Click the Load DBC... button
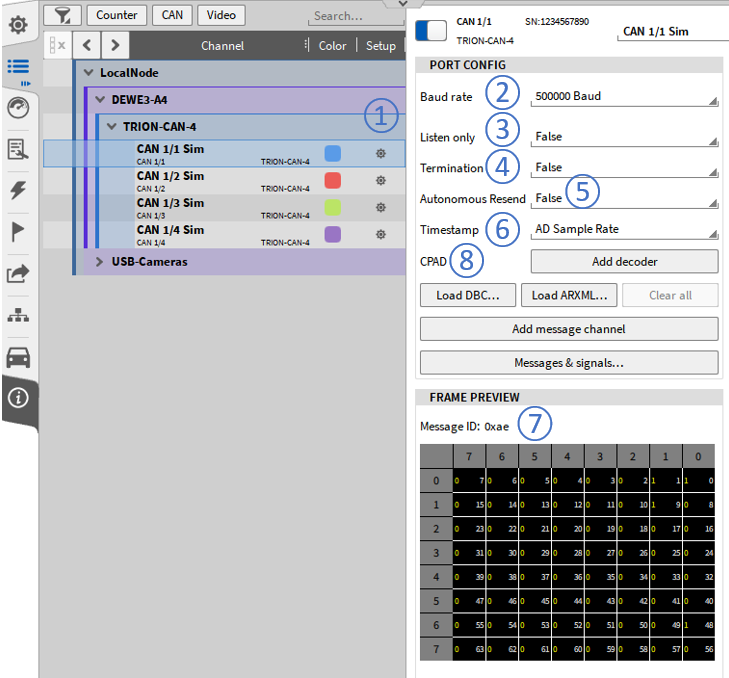Viewport: 729px width, 678px height. coord(468,295)
